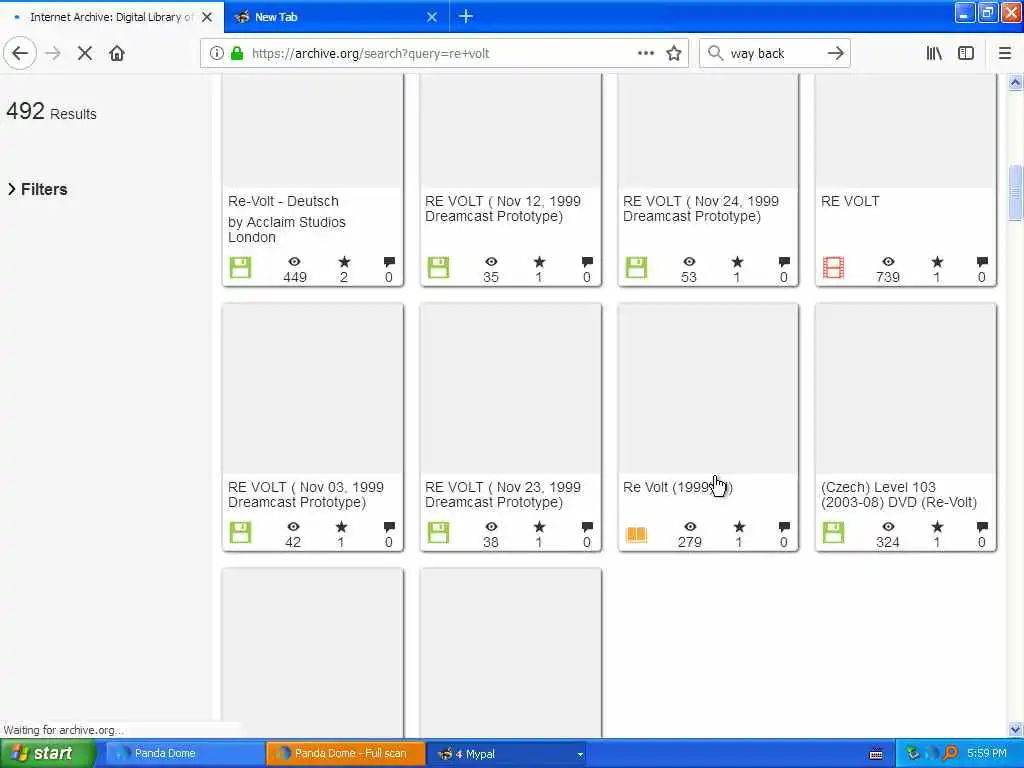The width and height of the screenshot is (1024, 768).
Task: Open RE VOLT (Nov 23, 1999 Dreamcast Prototype) title
Action: [503, 494]
